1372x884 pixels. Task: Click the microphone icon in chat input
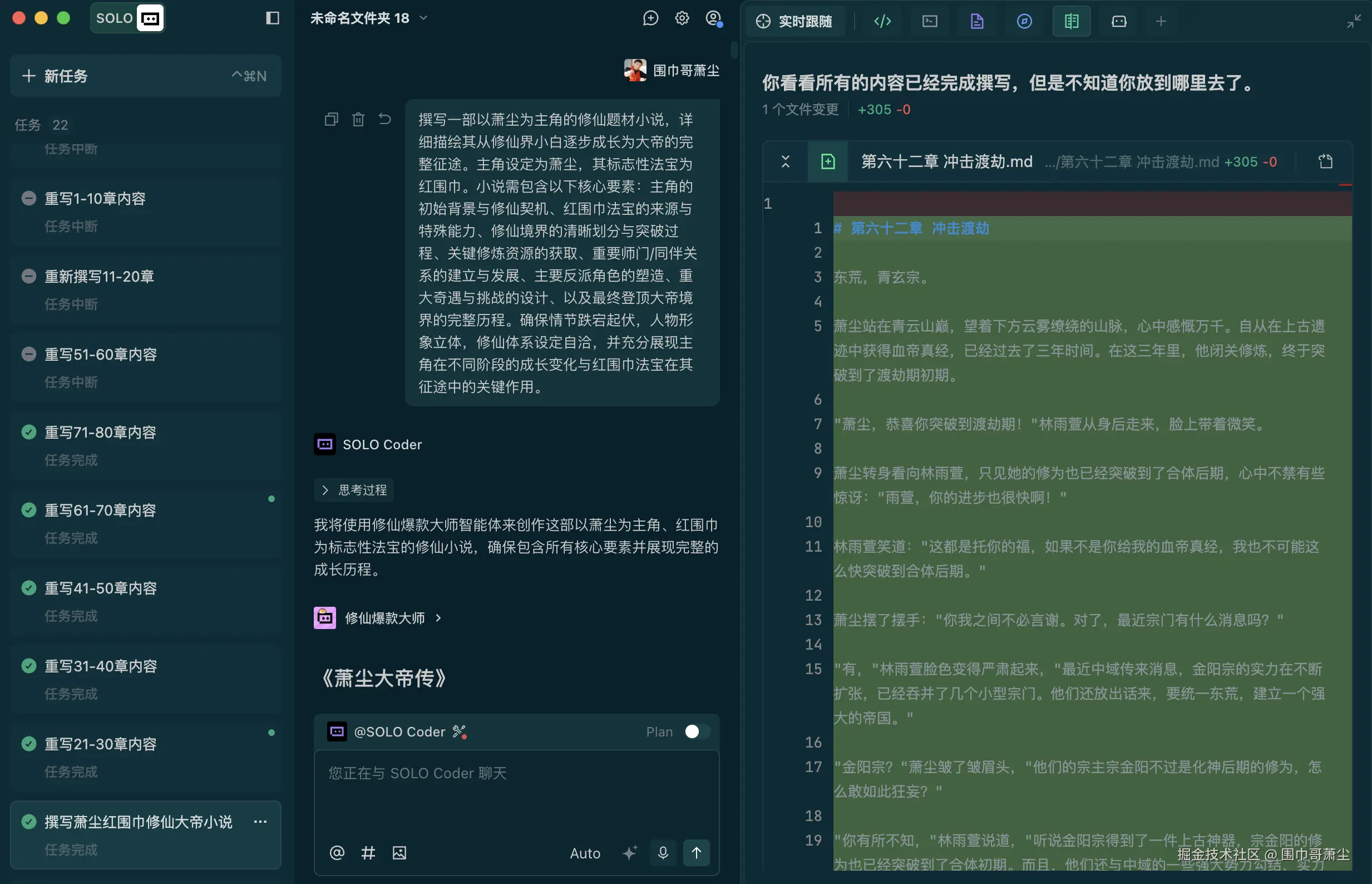click(663, 853)
